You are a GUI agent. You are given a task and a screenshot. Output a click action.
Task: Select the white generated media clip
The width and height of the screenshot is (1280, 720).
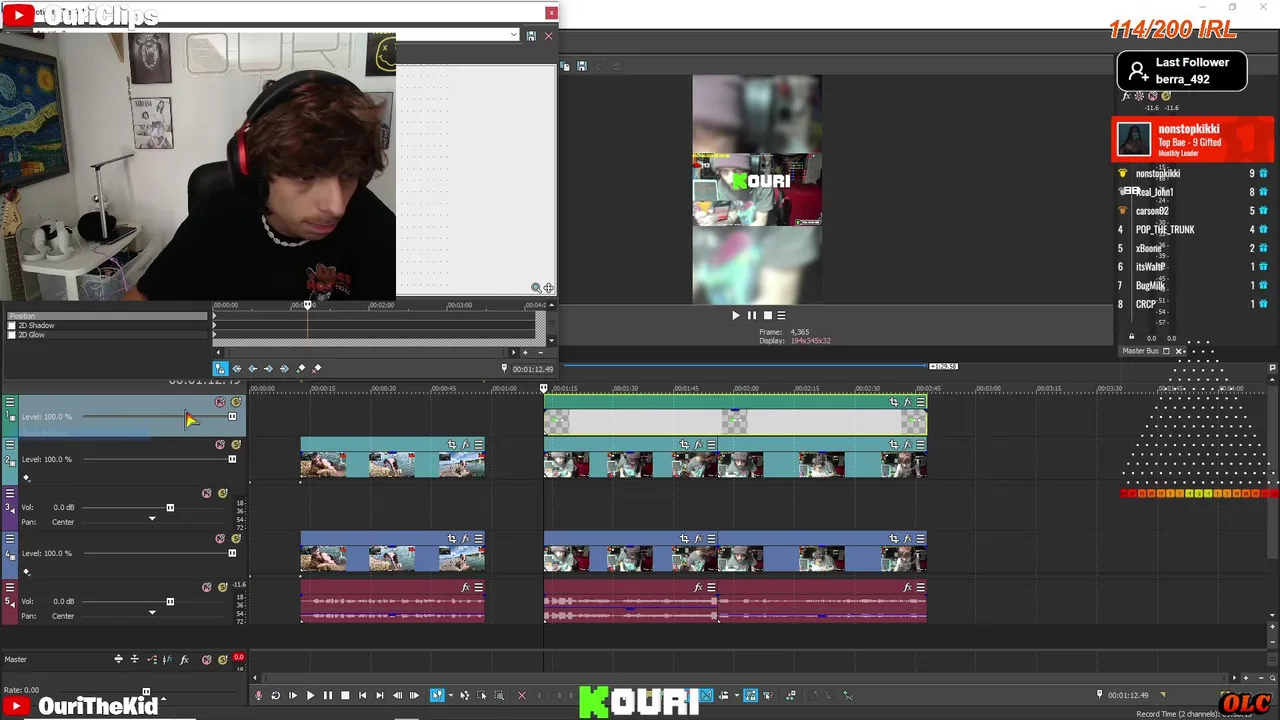click(x=735, y=422)
